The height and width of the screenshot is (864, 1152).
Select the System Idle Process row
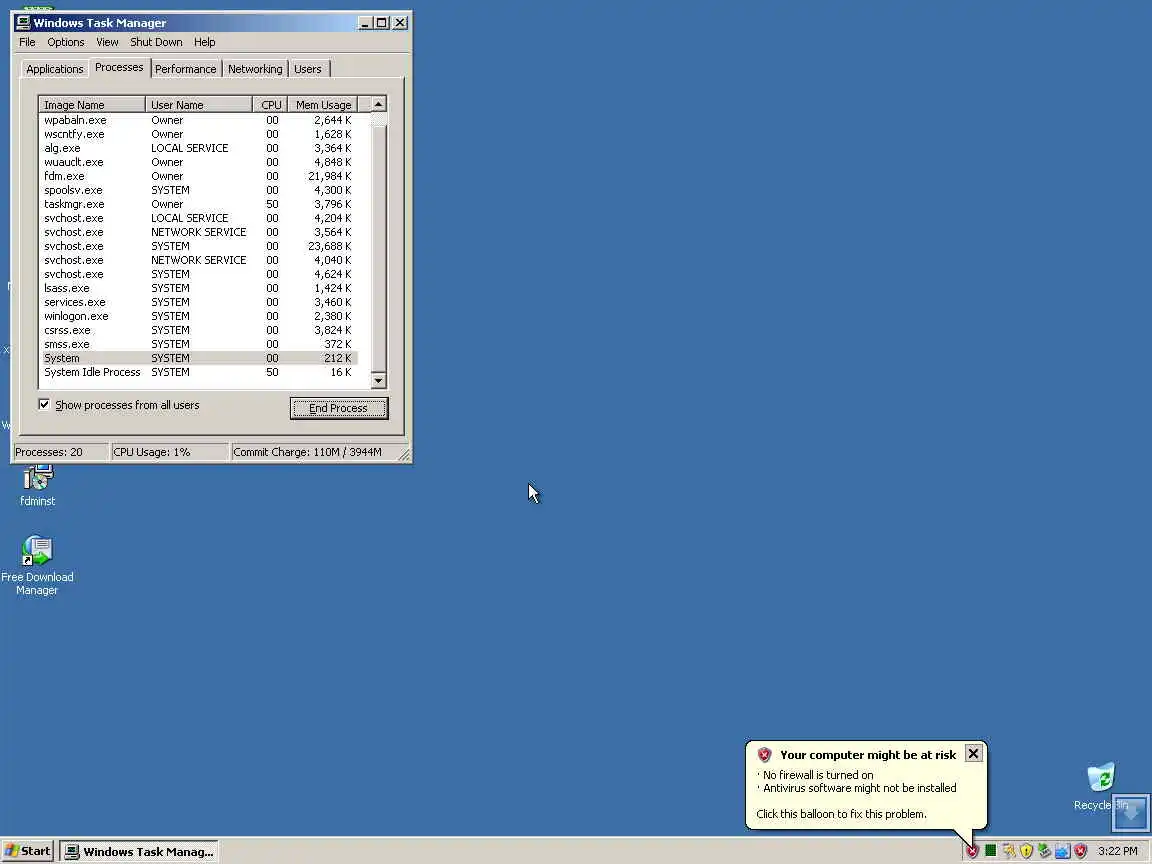[x=198, y=372]
